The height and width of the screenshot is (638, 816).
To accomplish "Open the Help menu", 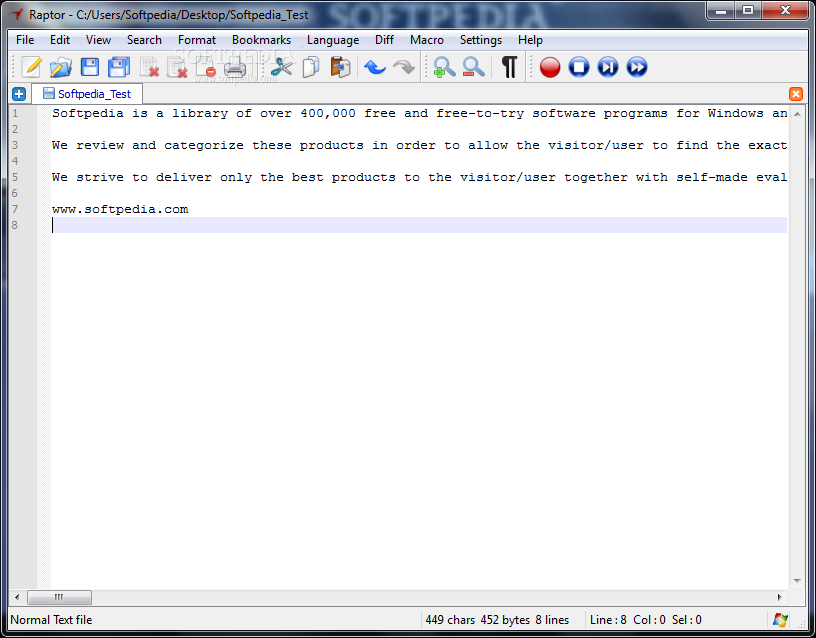I will tap(530, 40).
